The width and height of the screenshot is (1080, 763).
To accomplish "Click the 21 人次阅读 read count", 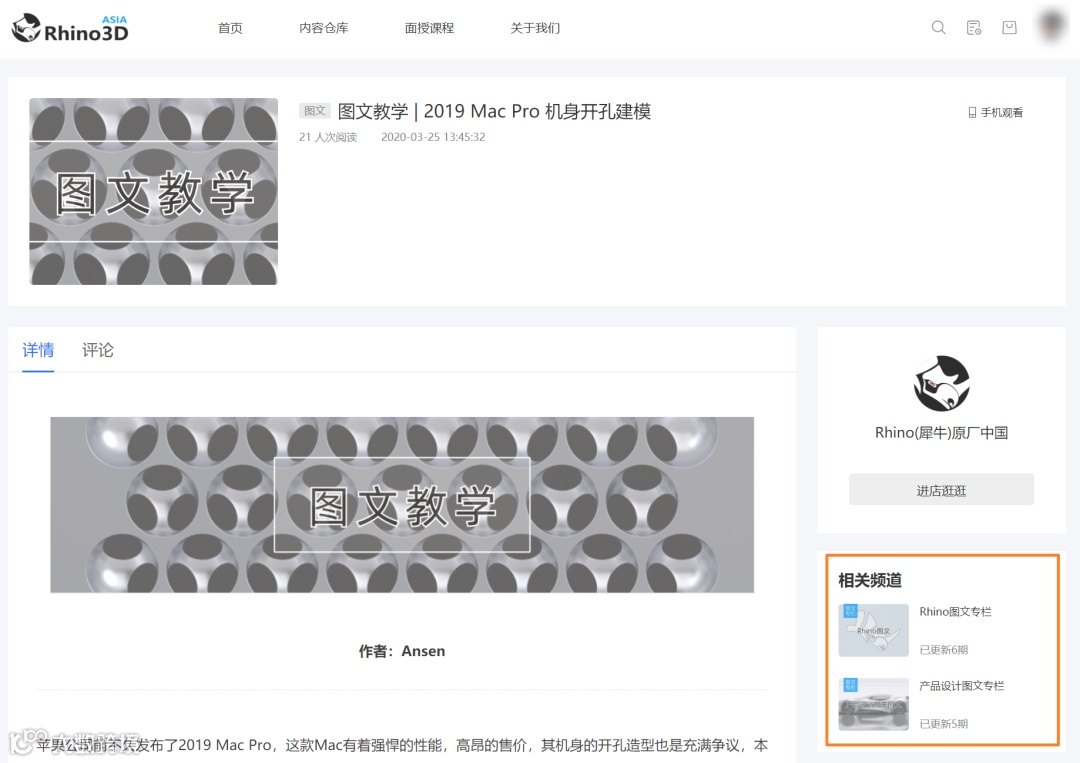I will click(328, 137).
